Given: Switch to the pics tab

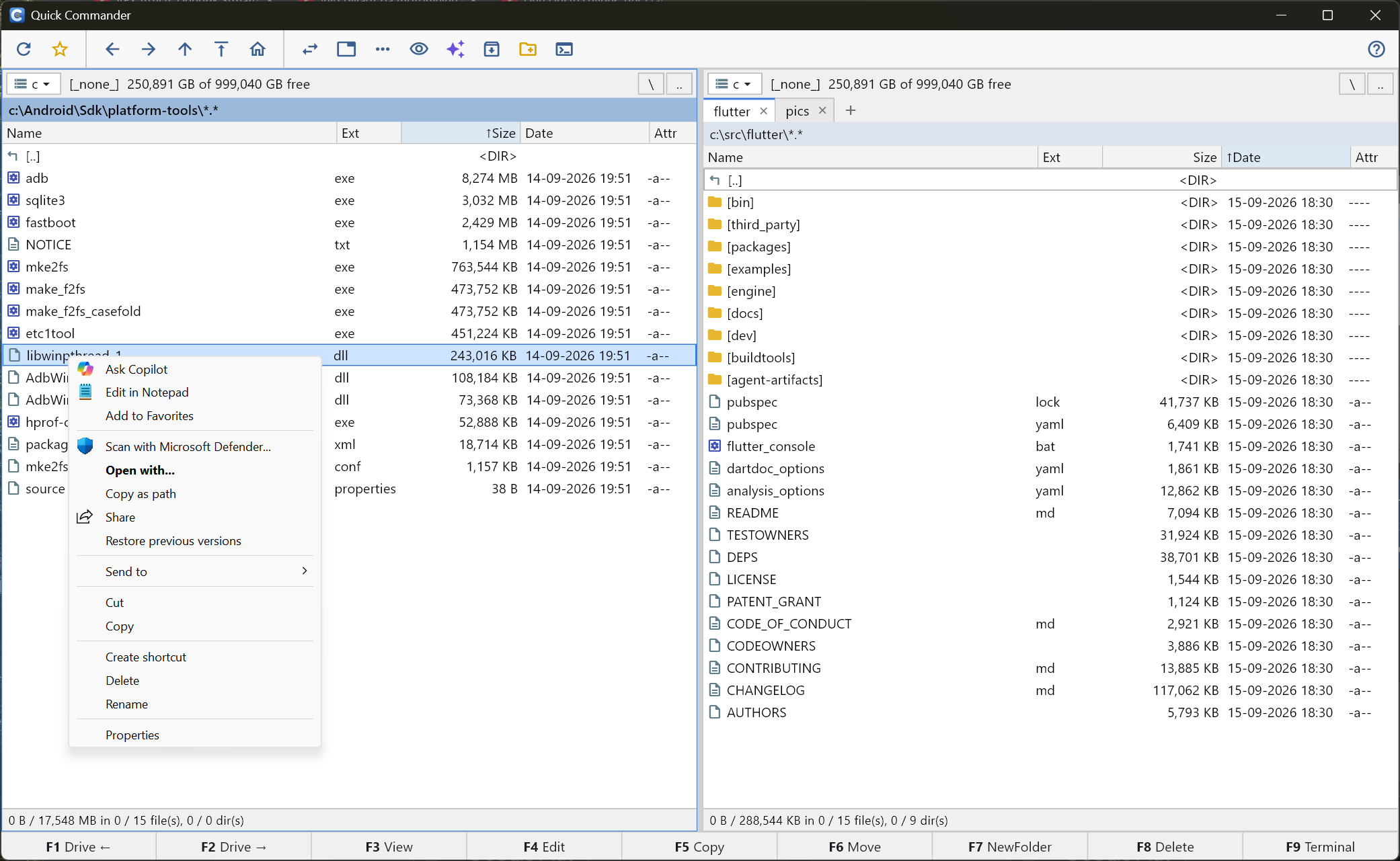Looking at the screenshot, I should [x=798, y=111].
